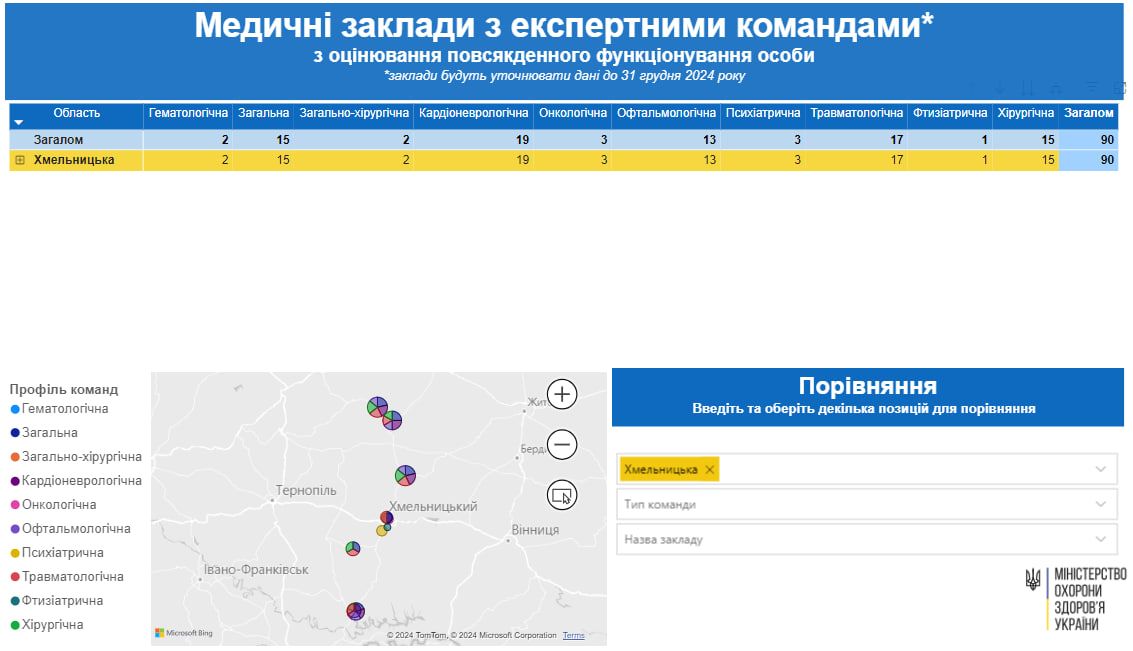Click the Область column sort arrow
This screenshot has width=1133, height=651.
18,122
